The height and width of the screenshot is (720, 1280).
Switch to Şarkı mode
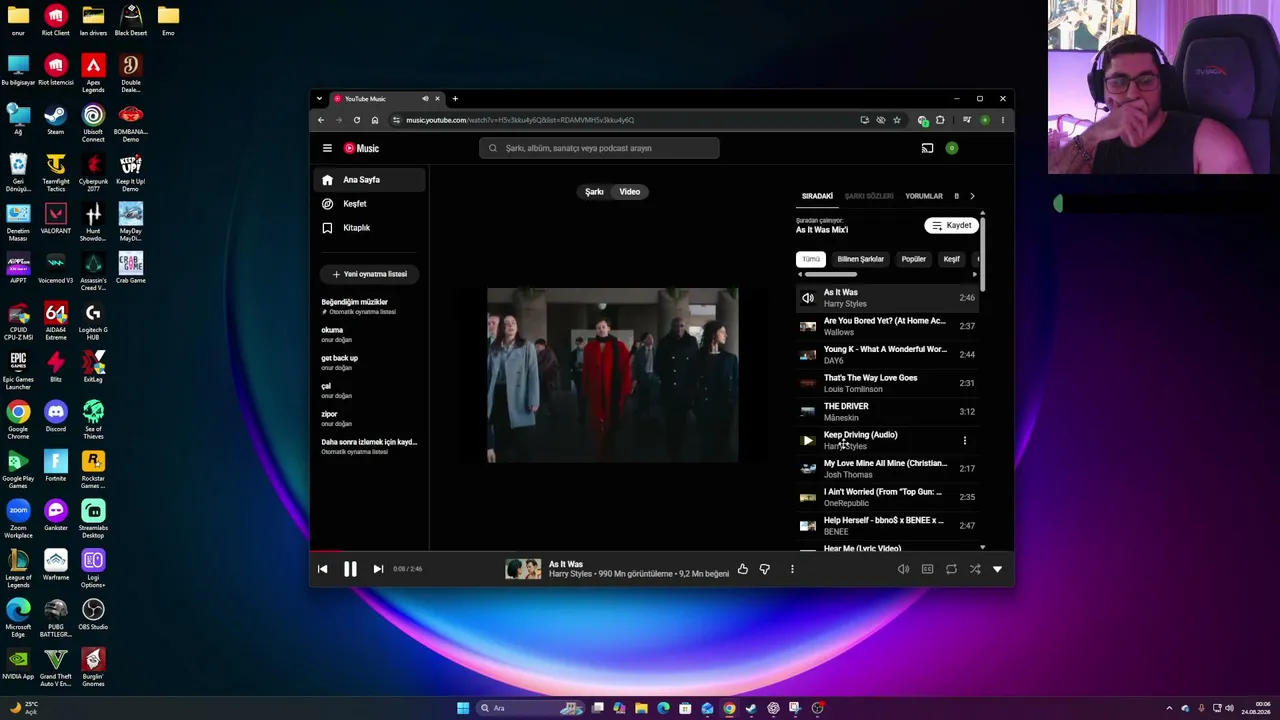[594, 192]
